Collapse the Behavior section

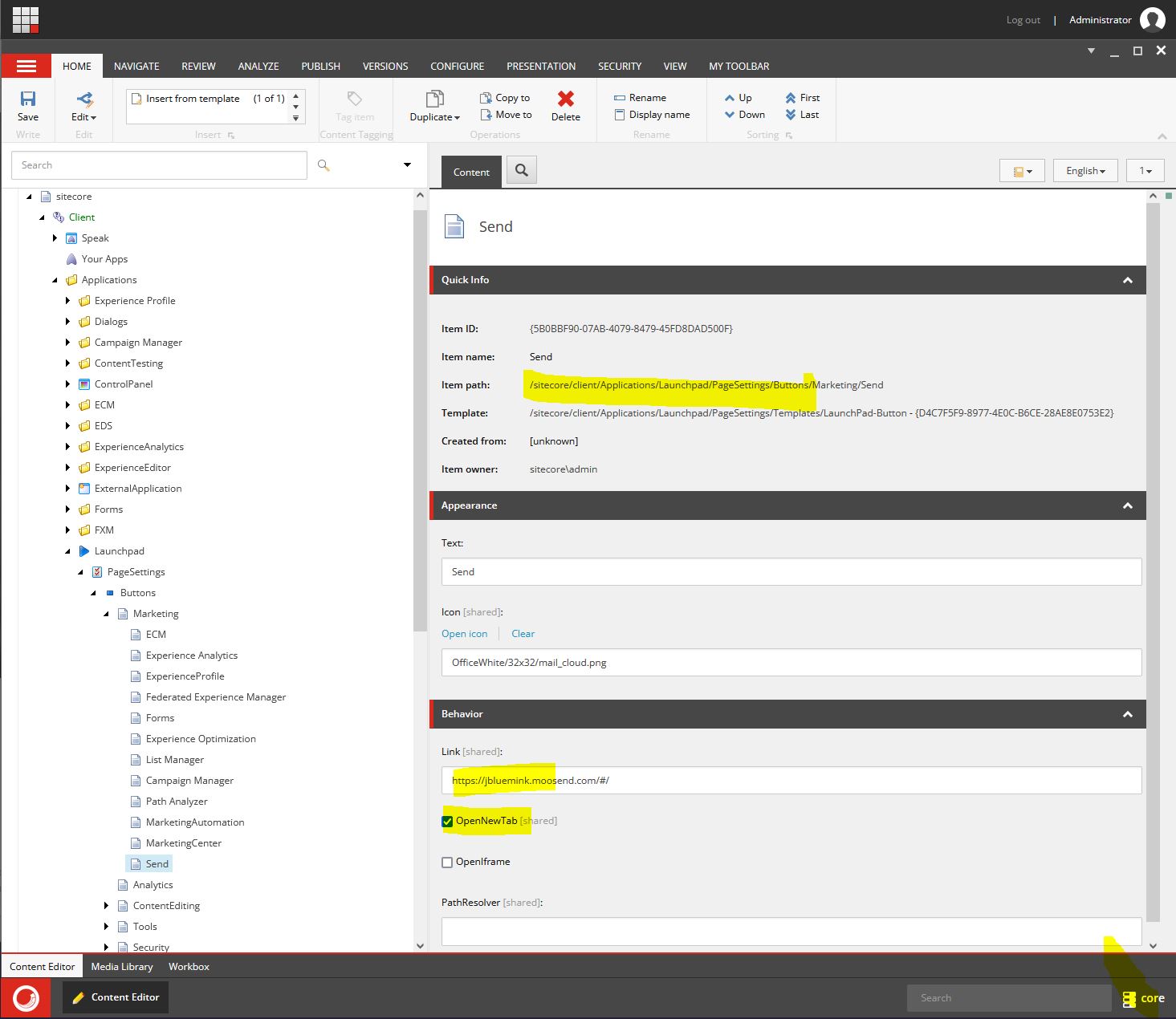pyautogui.click(x=1127, y=714)
